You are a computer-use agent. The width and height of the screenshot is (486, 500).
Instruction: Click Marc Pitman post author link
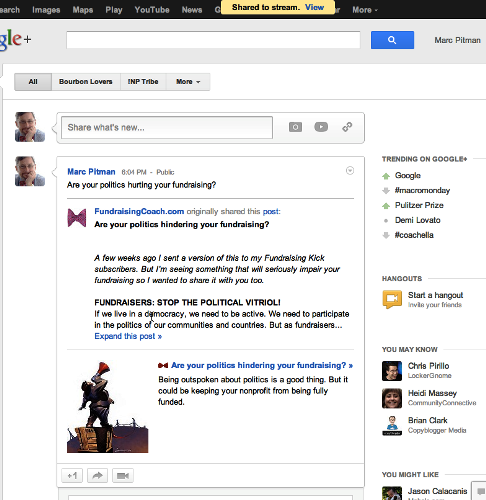coord(91,172)
